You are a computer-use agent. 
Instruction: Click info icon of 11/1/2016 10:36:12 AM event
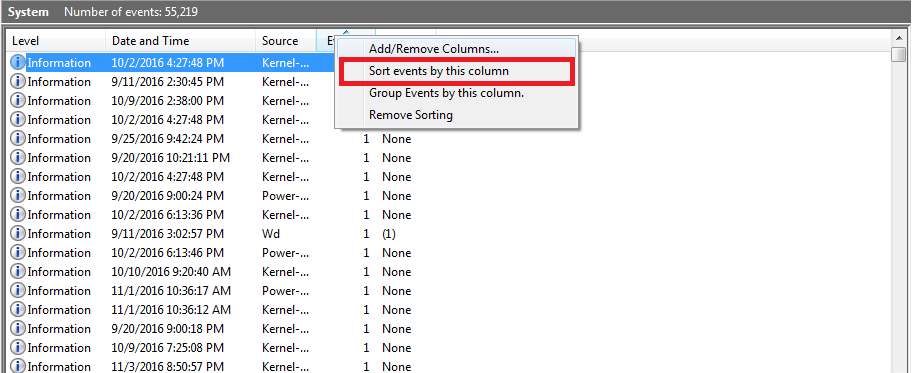click(x=19, y=310)
